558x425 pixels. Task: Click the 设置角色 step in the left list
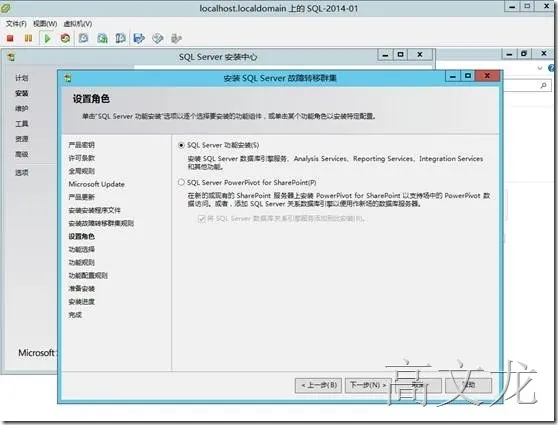[x=81, y=236]
